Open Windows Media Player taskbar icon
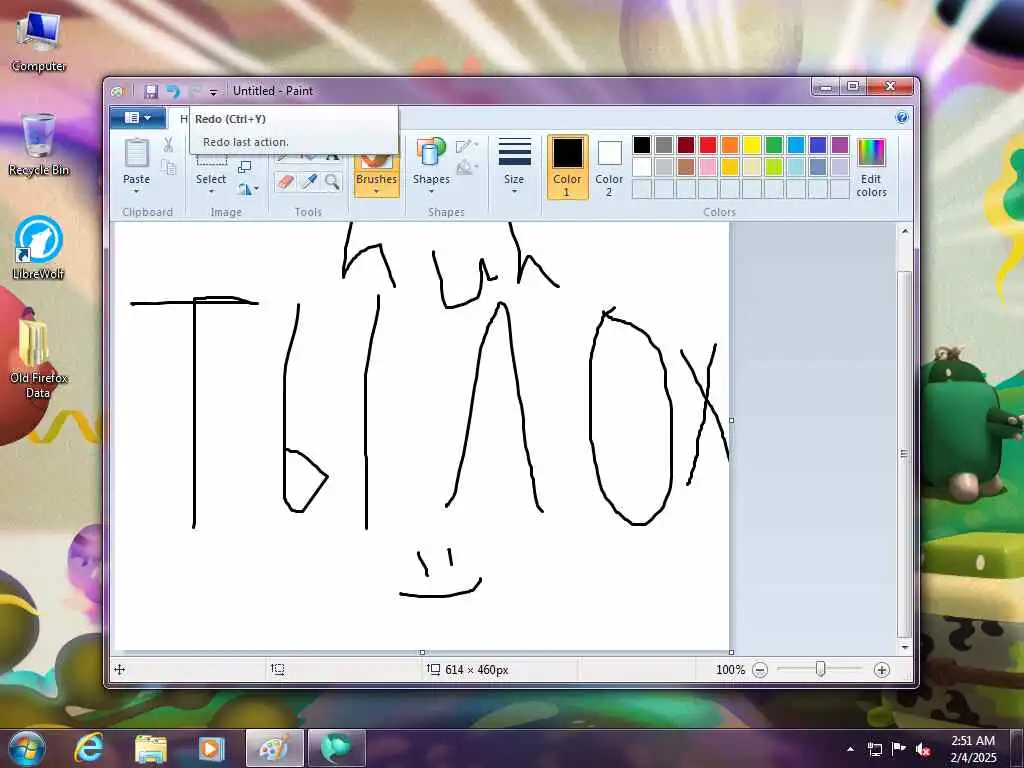 212,749
